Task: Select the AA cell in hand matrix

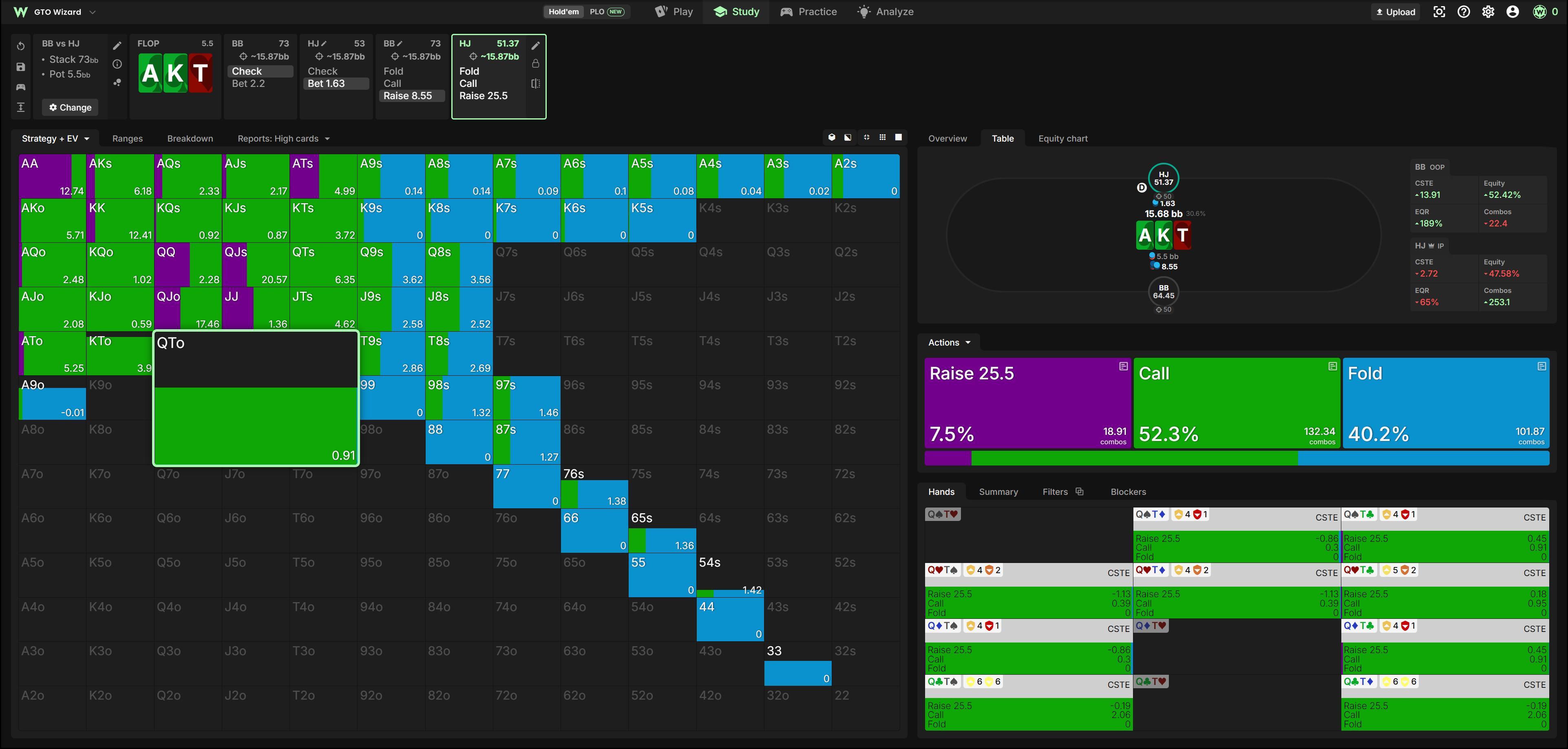Action: click(52, 176)
